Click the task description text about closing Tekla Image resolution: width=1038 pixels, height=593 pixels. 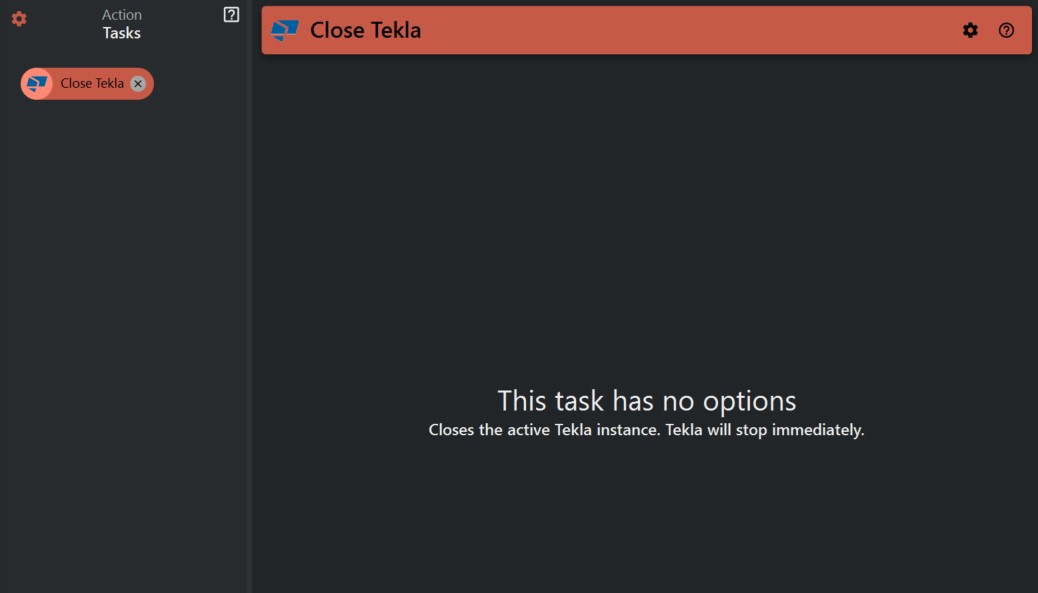(x=647, y=430)
